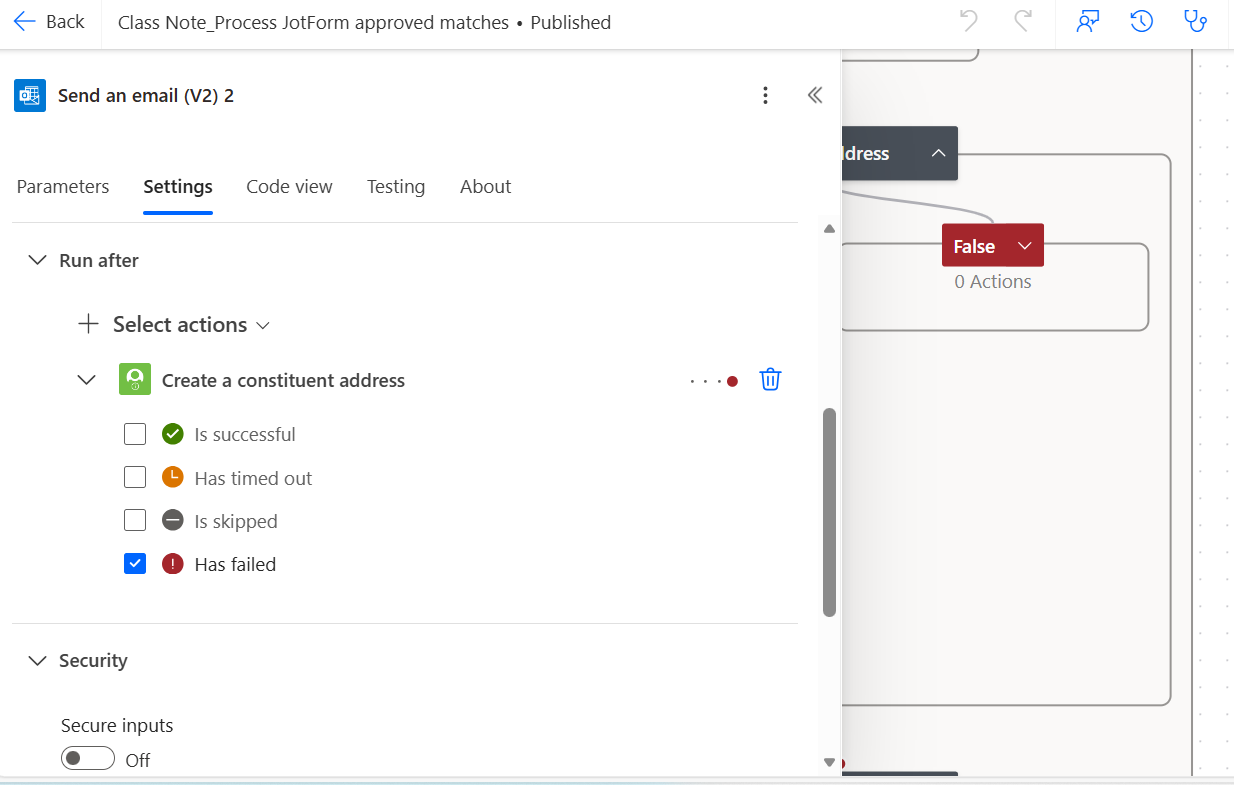Open the False branch dropdown arrow
The width and height of the screenshot is (1234, 785).
(x=1024, y=246)
